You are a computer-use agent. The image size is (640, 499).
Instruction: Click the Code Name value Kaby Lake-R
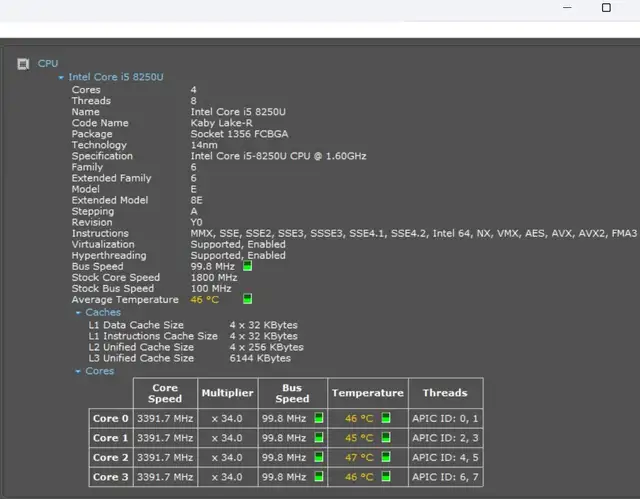[222, 123]
